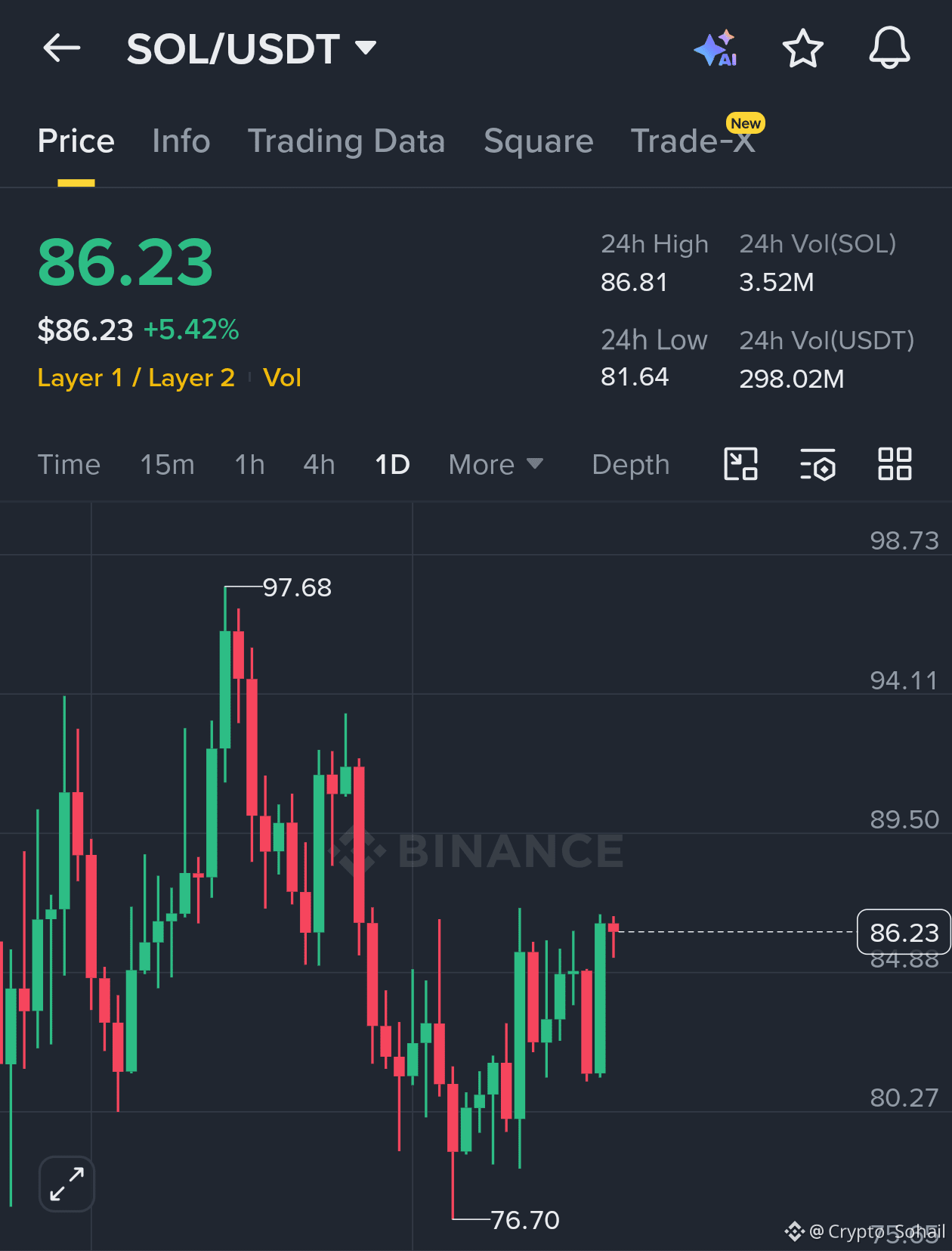Expand chart to fullscreen
Viewport: 952px width, 1251px height.
(66, 1184)
